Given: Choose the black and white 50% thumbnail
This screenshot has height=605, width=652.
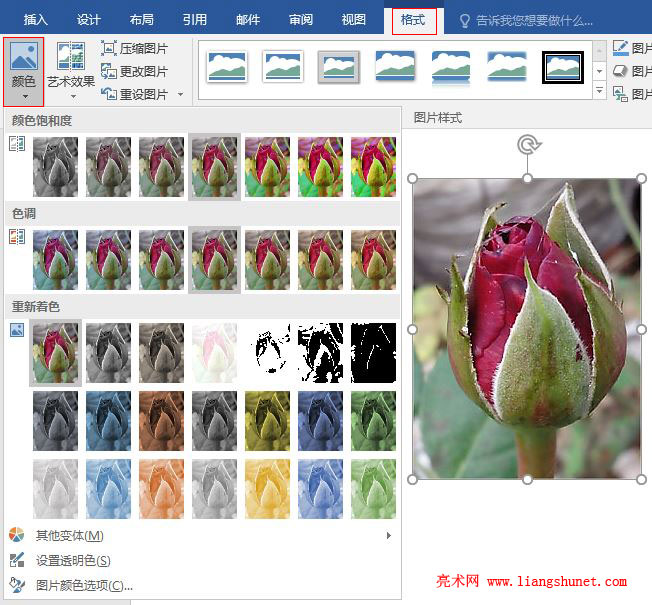Looking at the screenshot, I should coord(320,353).
